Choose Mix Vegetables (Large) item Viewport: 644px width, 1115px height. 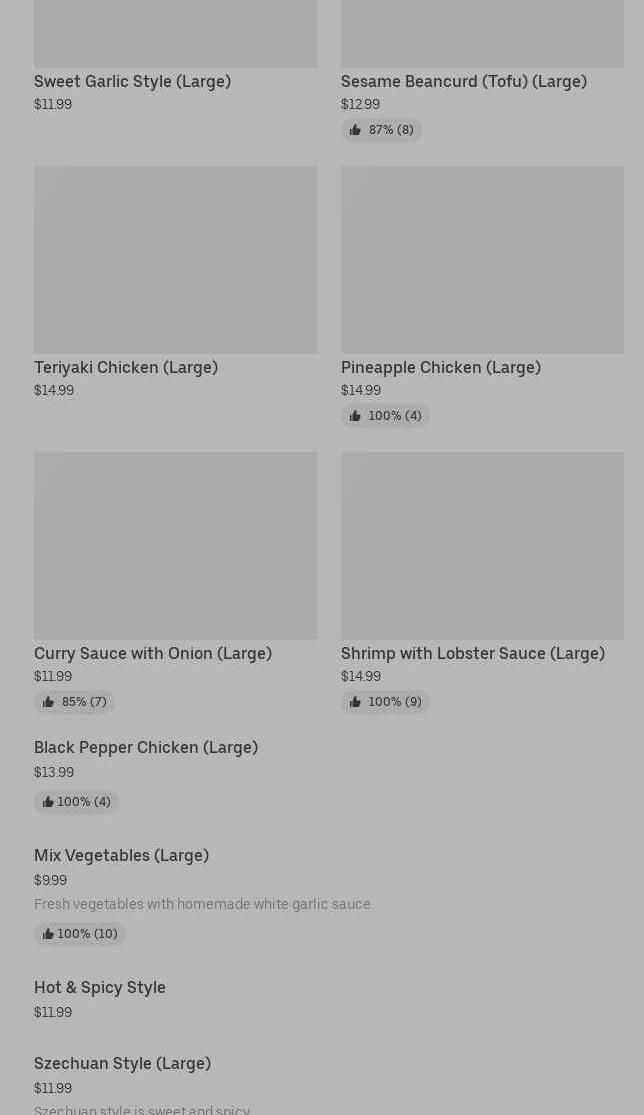pyautogui.click(x=121, y=855)
